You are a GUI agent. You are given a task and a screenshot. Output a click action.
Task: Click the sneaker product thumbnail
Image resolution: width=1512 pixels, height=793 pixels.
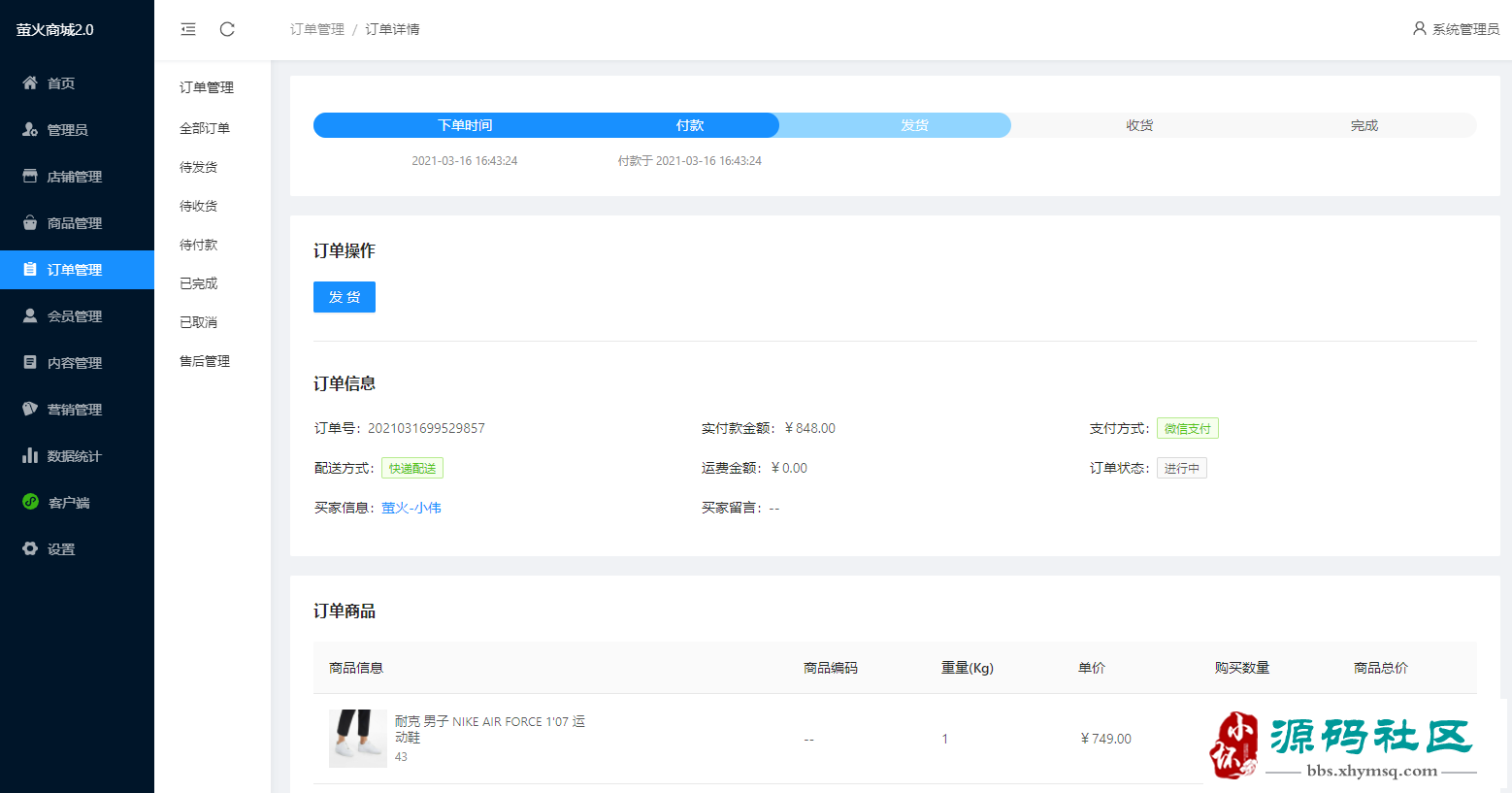[x=358, y=739]
